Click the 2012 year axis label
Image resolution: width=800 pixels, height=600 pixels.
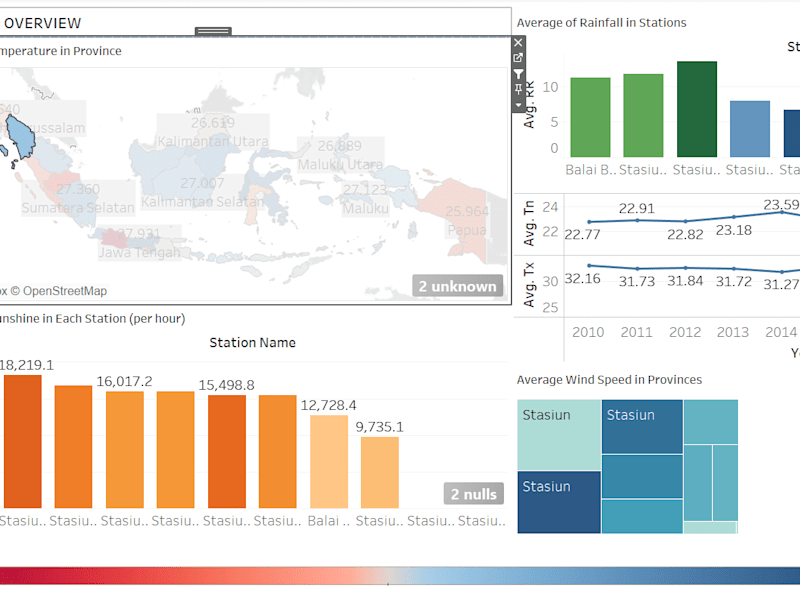(x=685, y=332)
